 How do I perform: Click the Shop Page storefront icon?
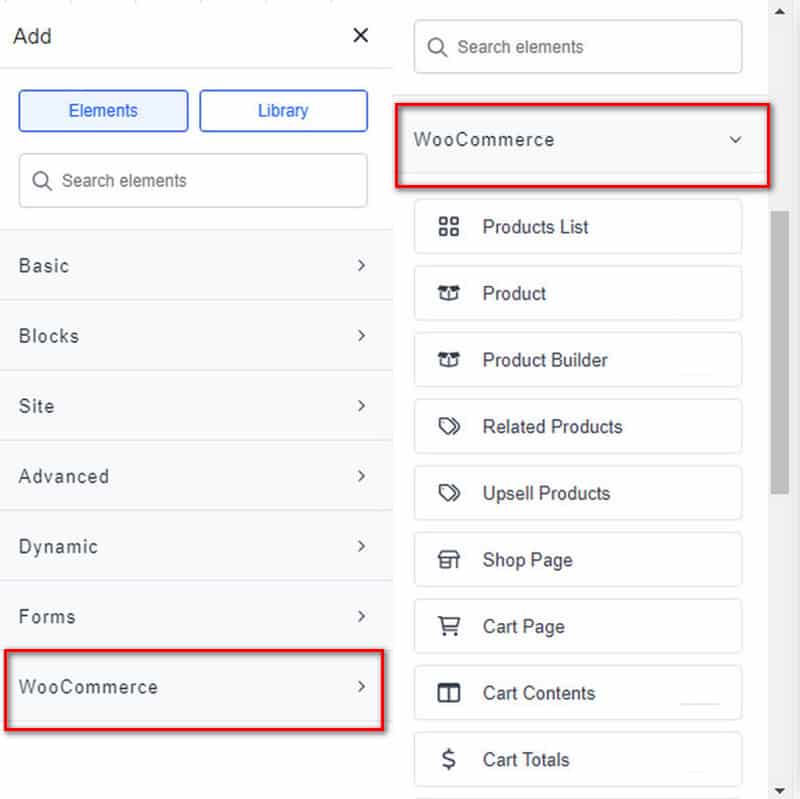[449, 560]
